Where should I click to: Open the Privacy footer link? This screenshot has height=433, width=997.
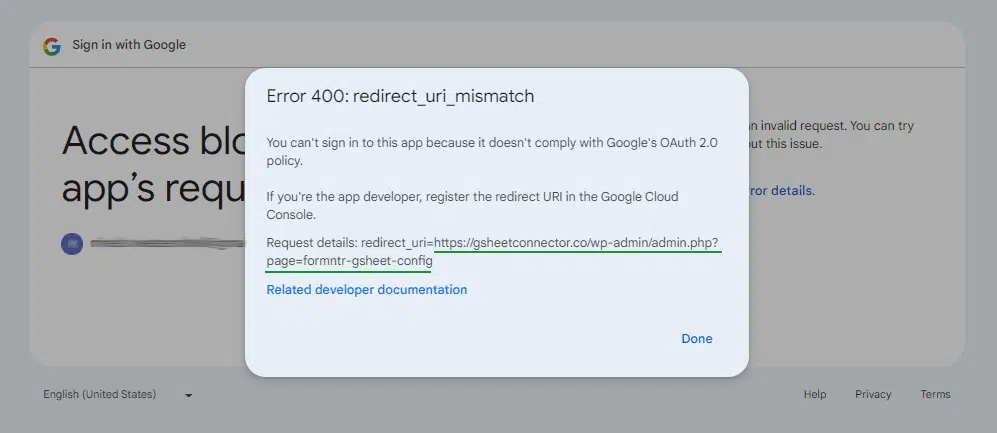[872, 394]
